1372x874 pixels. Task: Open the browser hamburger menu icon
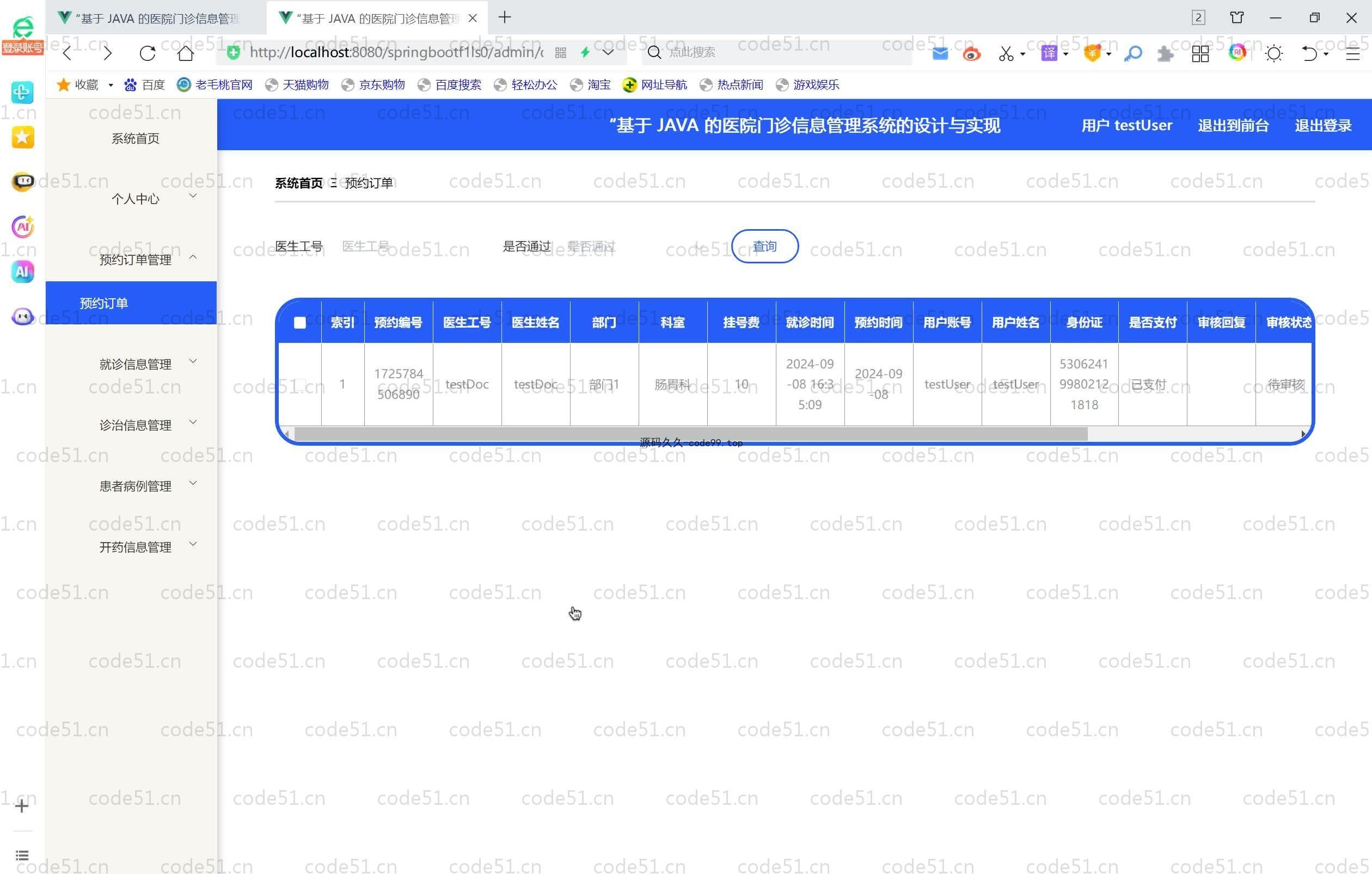(x=1352, y=53)
